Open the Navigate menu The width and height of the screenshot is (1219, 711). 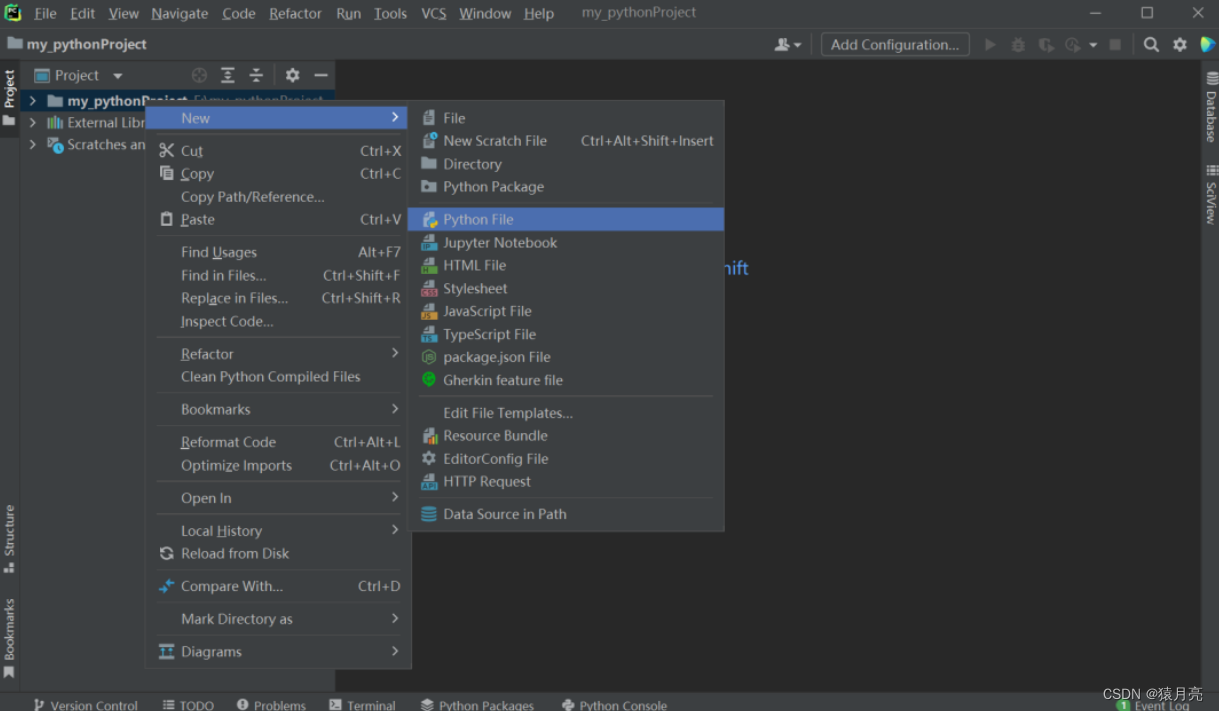pyautogui.click(x=180, y=13)
